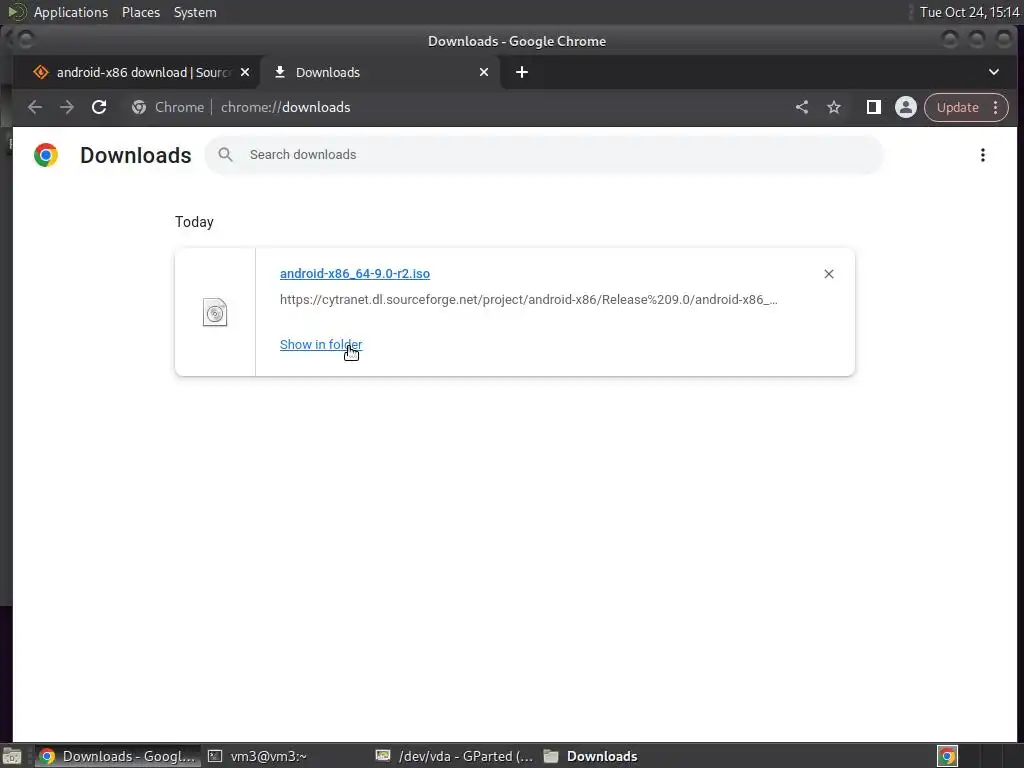The width and height of the screenshot is (1024, 768).
Task: Click the show desktop icon in bottom panel
Action: point(12,756)
